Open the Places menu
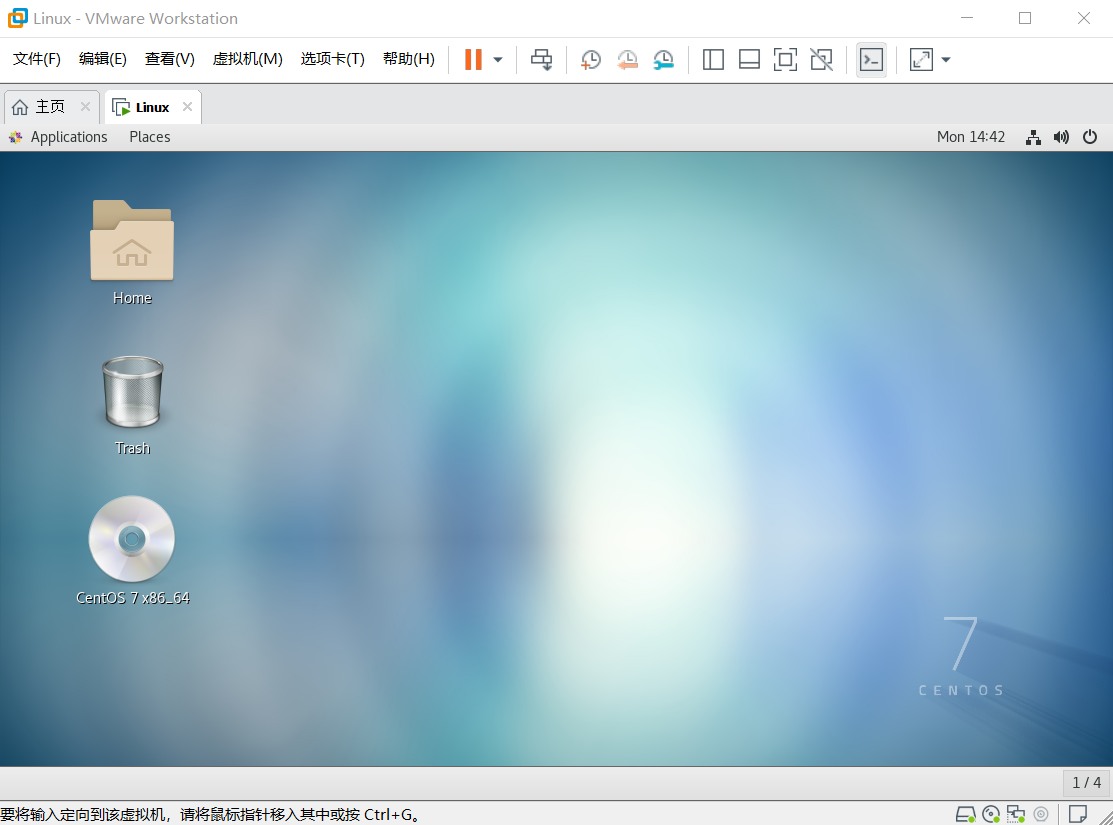1113x825 pixels. 150,137
